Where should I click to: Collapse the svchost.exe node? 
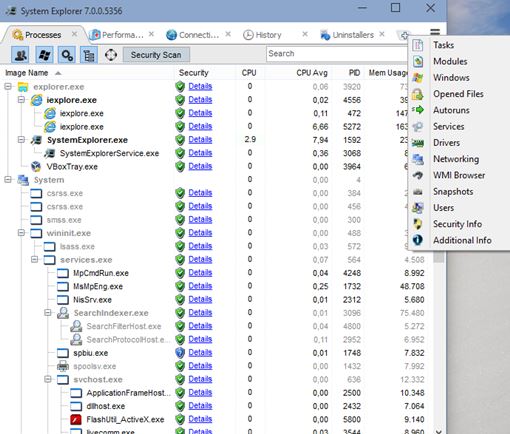48,379
